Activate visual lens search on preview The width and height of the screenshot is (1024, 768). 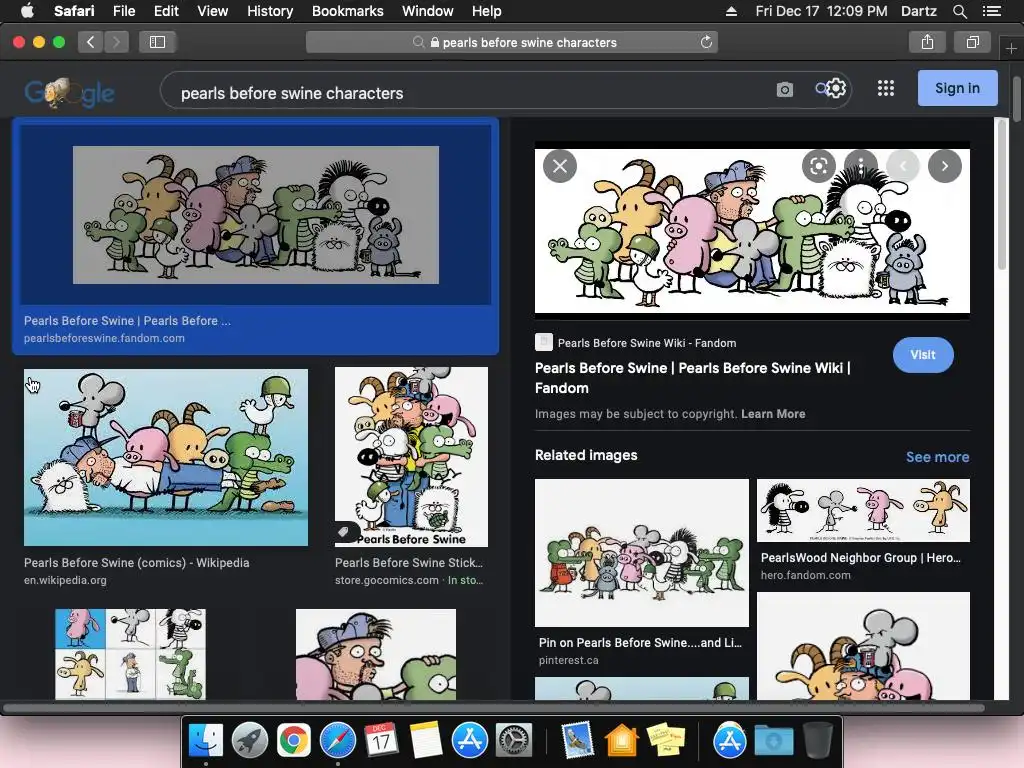[x=818, y=166]
